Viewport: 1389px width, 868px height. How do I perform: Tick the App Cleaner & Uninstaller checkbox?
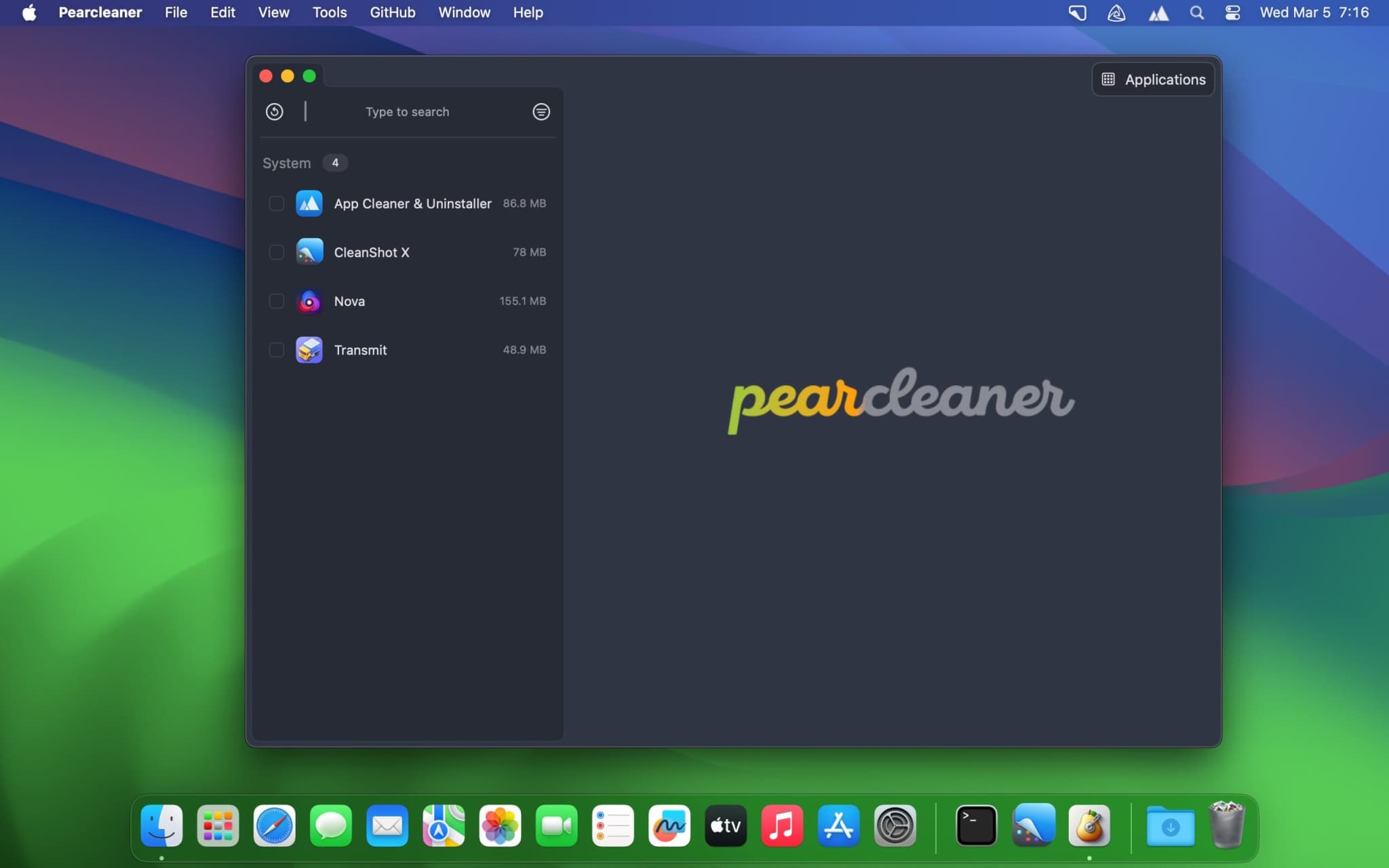(276, 203)
